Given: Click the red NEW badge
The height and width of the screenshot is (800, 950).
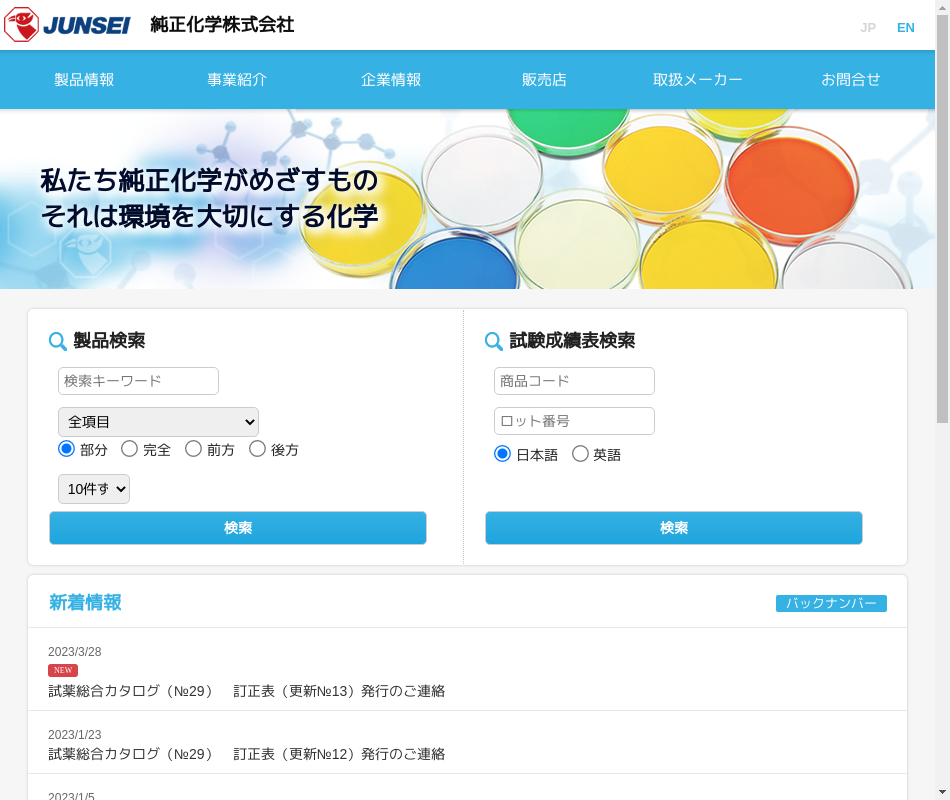Looking at the screenshot, I should point(63,670).
